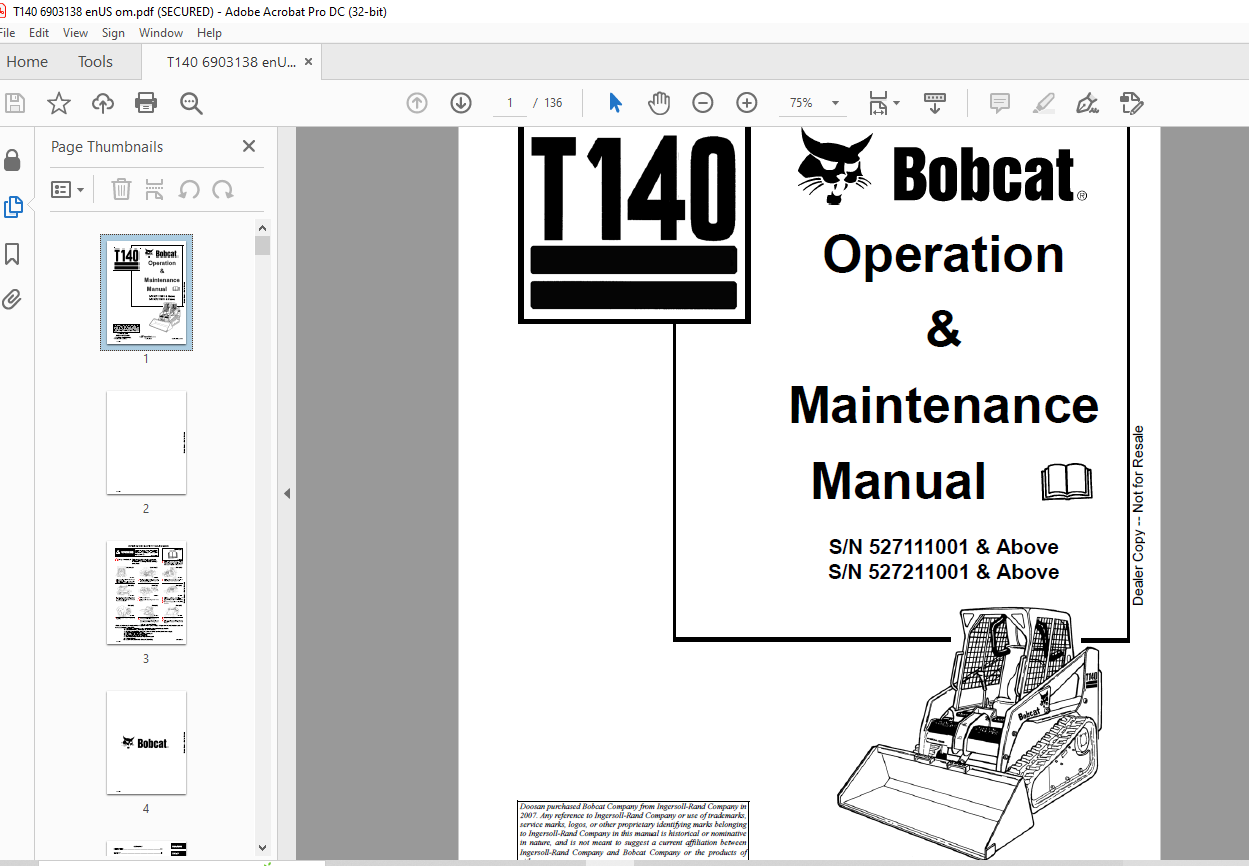
Task: Click the 'Page Thumbnails' panel title
Action: tap(107, 147)
